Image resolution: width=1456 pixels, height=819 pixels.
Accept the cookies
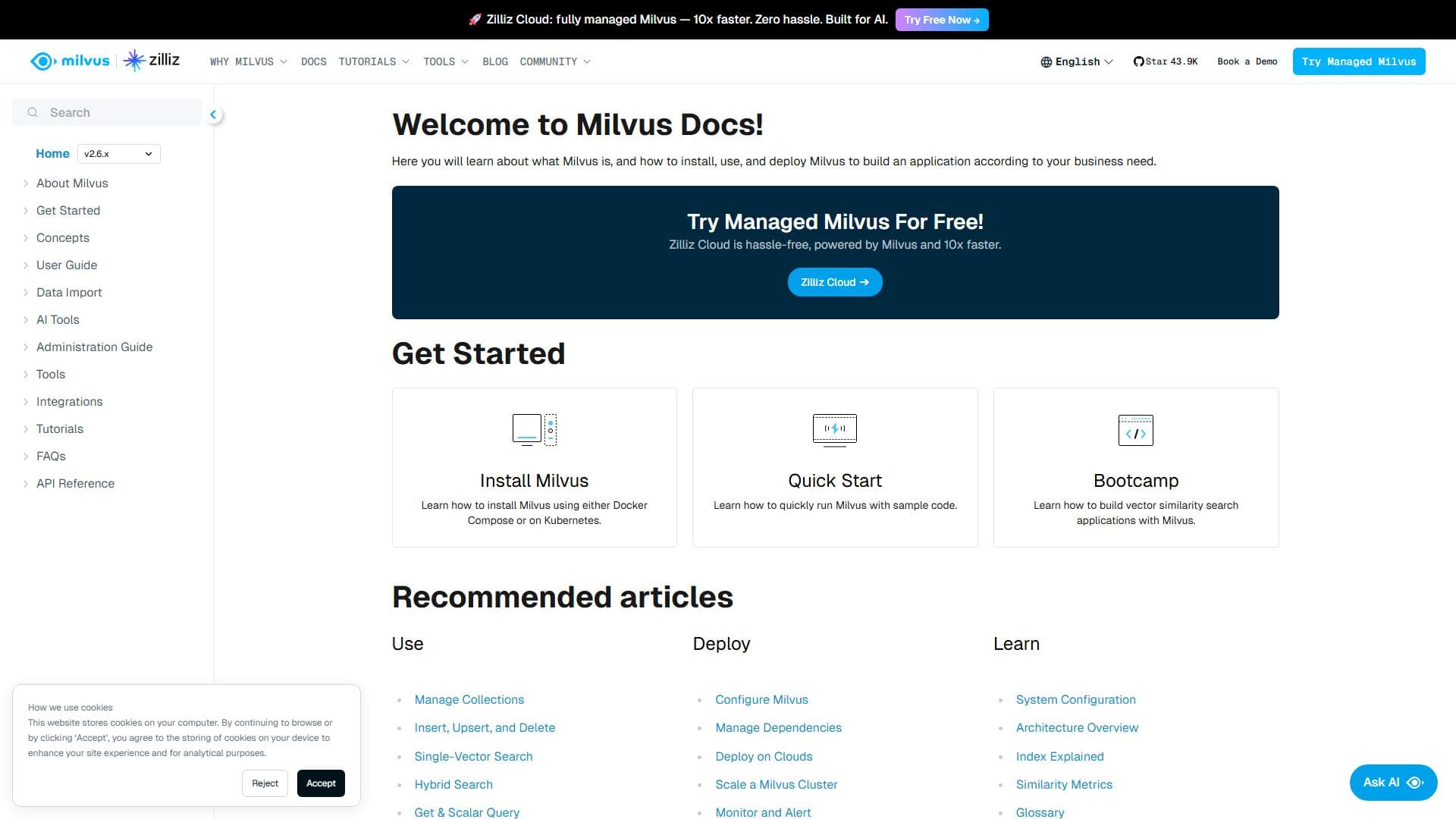point(321,783)
